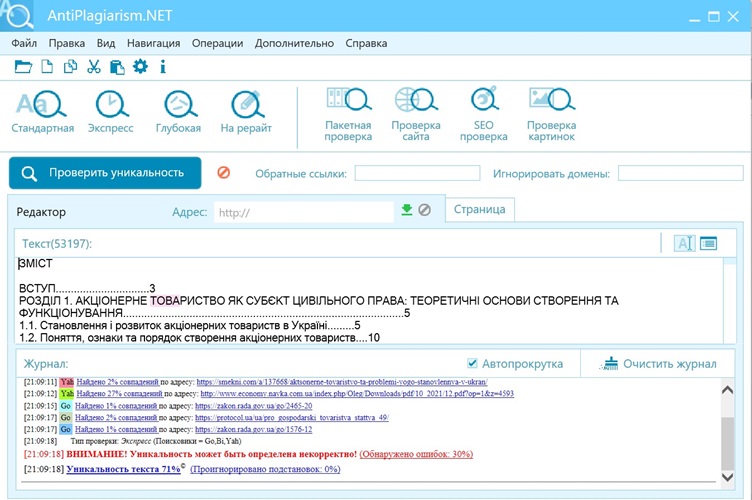
Task: Click the 1.2. Поняття, ознаки line
Action: (x=199, y=338)
